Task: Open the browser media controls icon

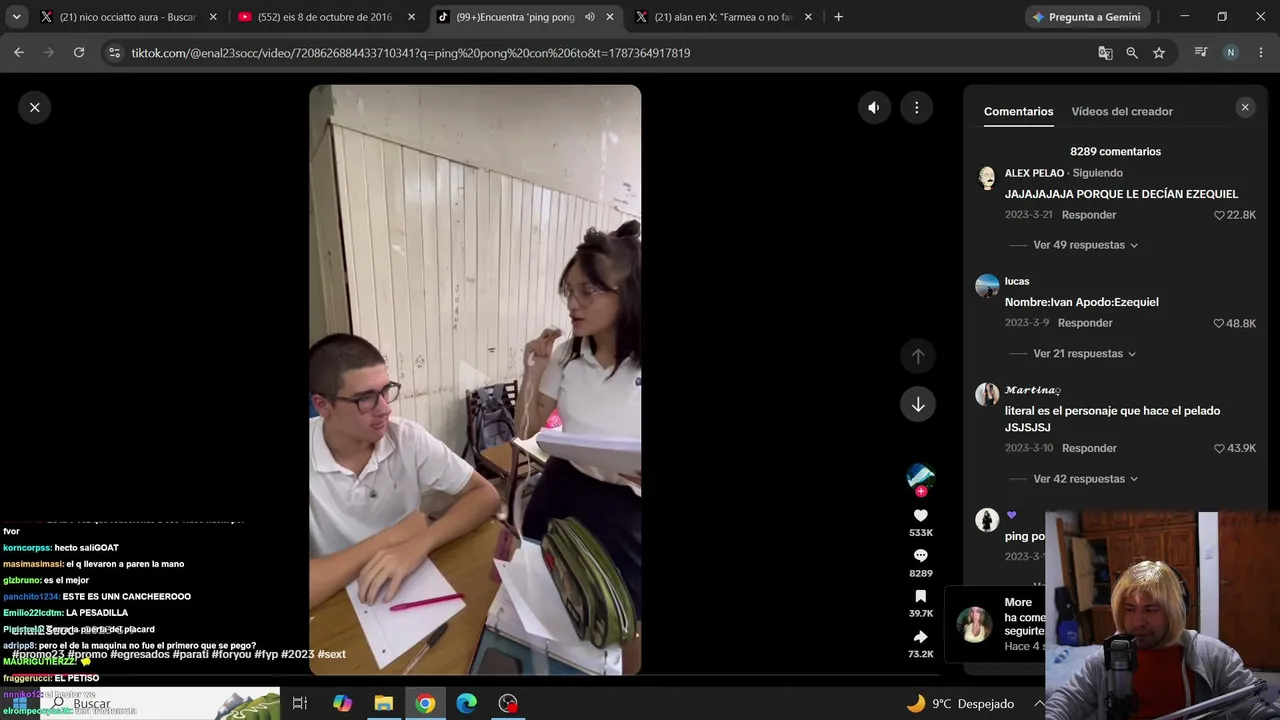Action: click(x=1201, y=53)
